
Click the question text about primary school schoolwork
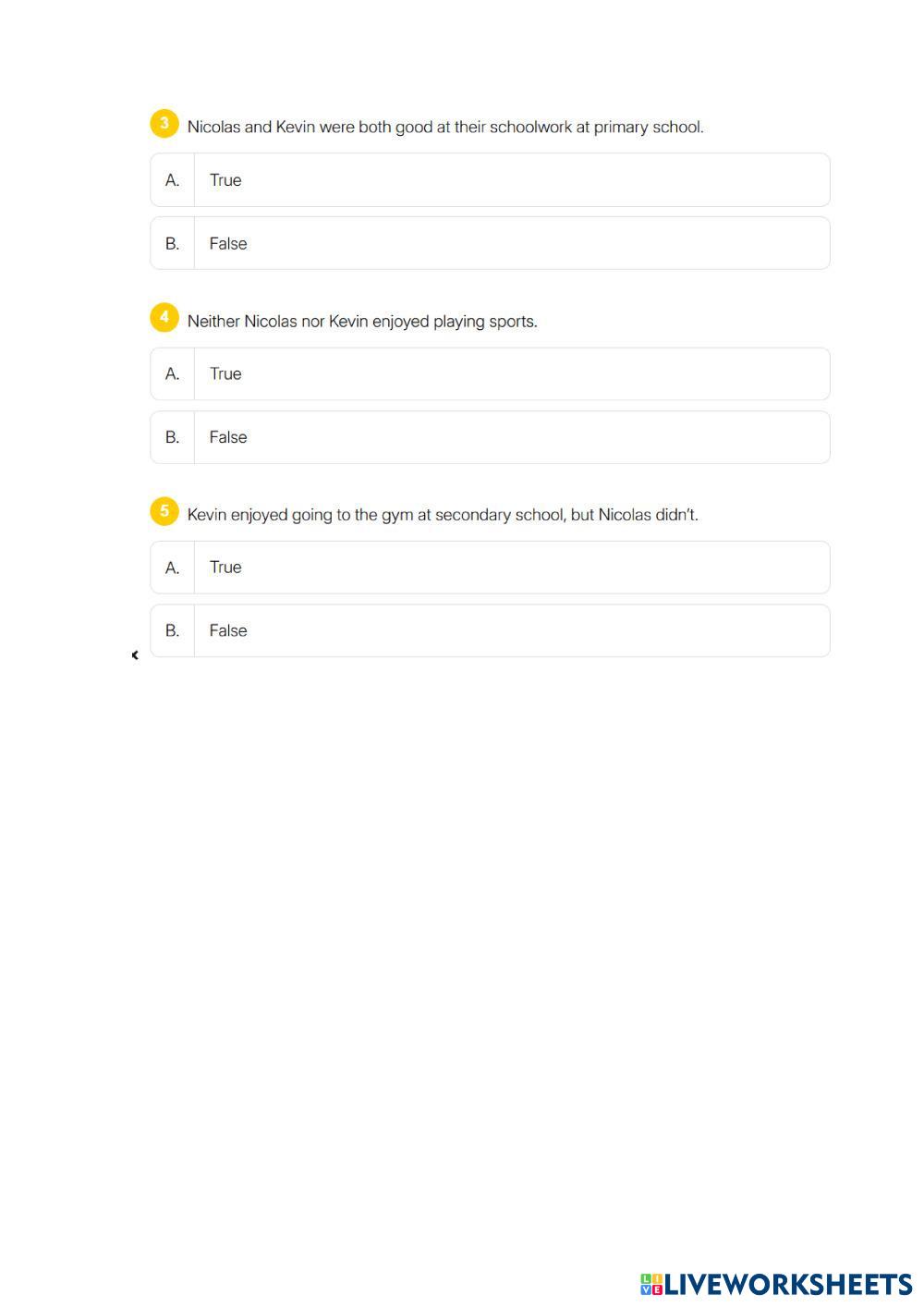(445, 128)
